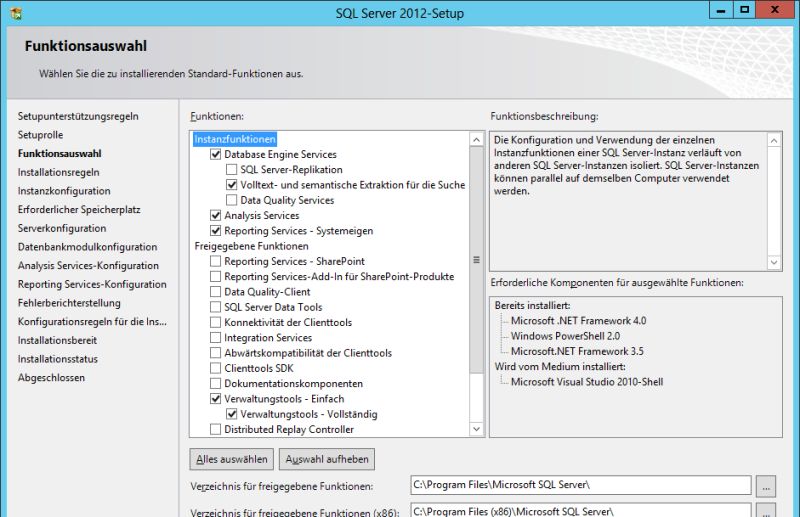This screenshot has width=800, height=517.
Task: Select Fehlerberichterstellung in sidebar
Action: coord(69,303)
